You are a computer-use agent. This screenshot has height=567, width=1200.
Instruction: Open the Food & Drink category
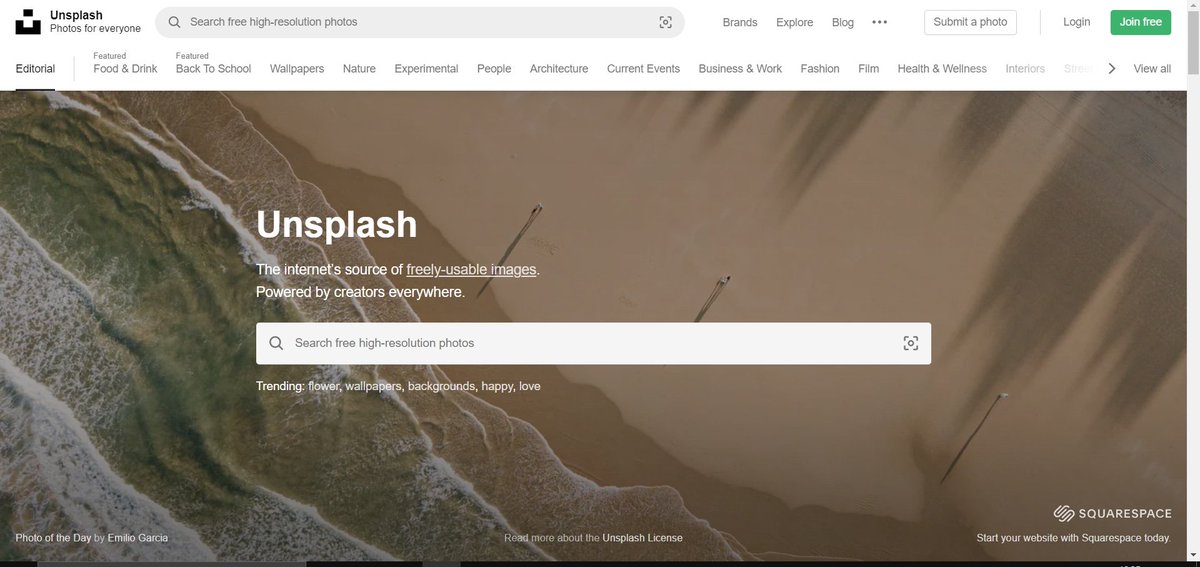(125, 69)
